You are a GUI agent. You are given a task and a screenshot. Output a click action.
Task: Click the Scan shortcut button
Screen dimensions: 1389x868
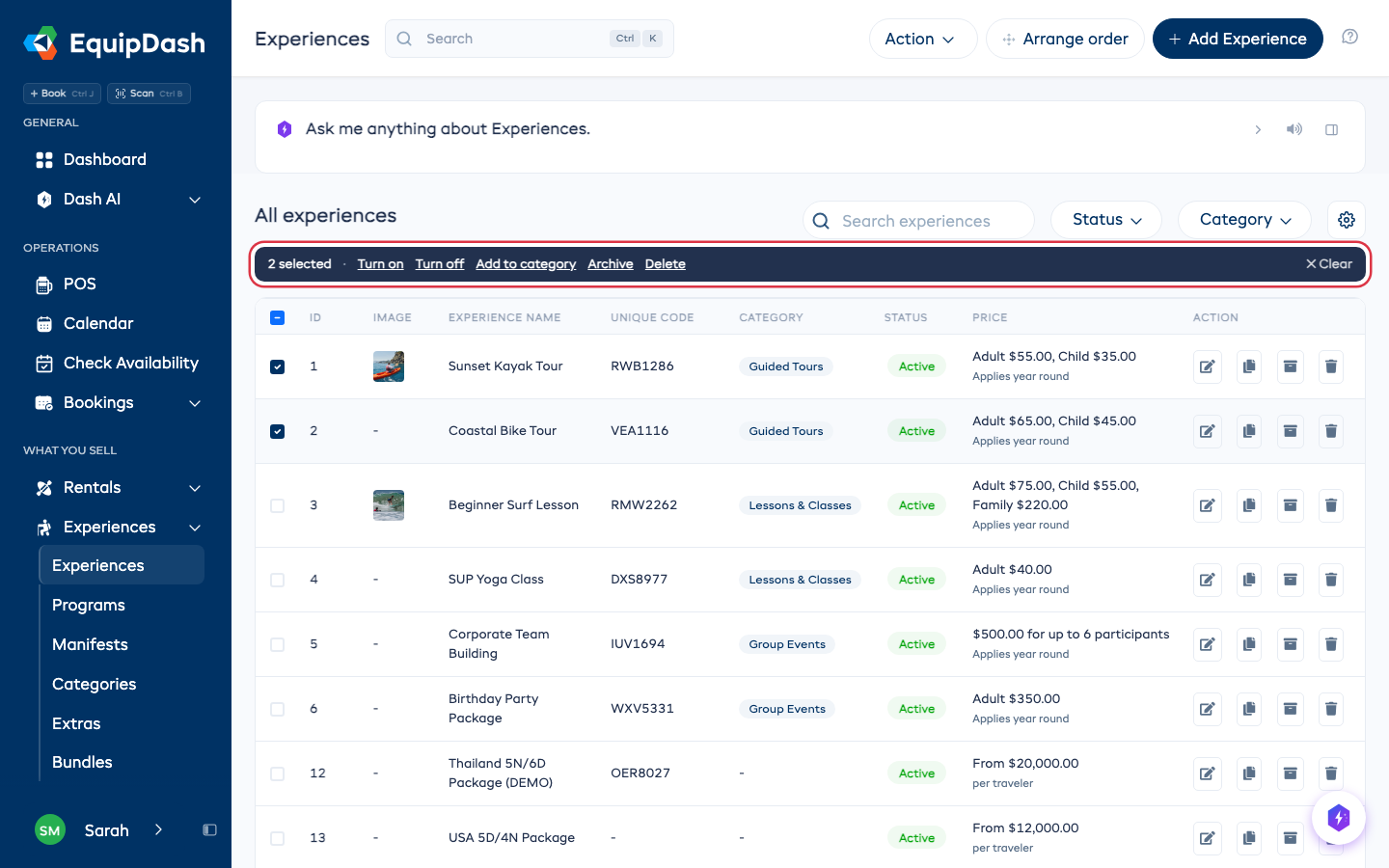pos(149,94)
